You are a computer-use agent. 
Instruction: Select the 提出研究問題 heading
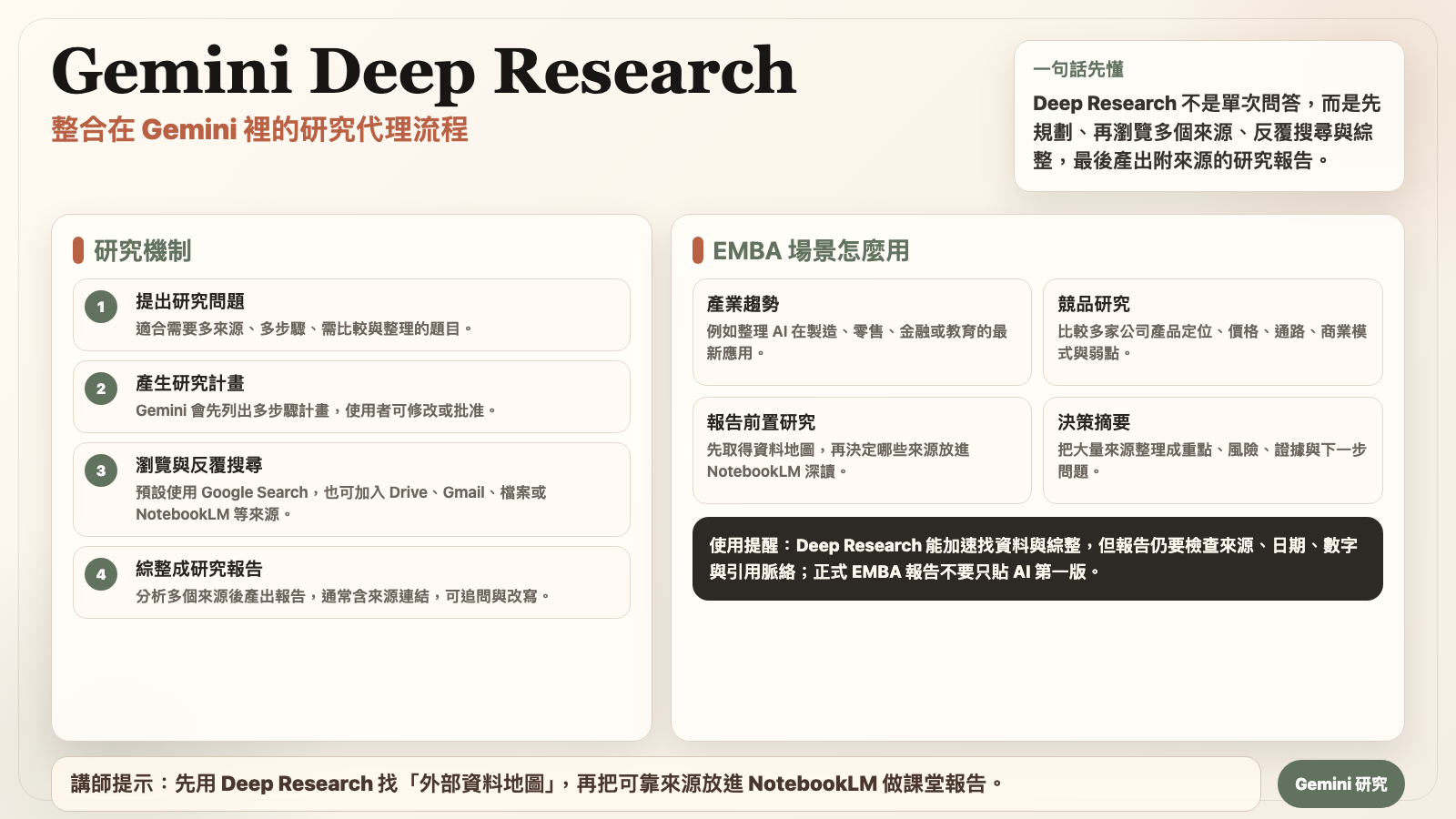[x=190, y=301]
